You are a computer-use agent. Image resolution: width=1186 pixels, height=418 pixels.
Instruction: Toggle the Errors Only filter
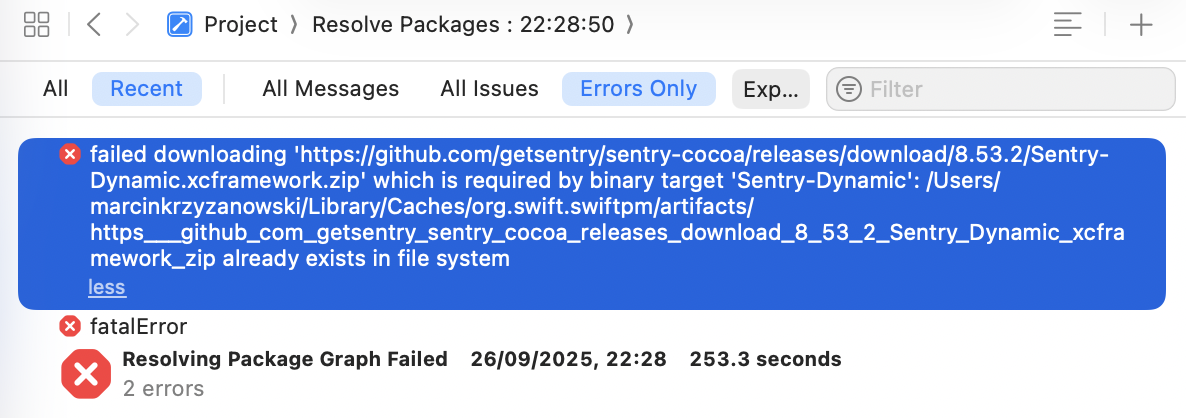click(638, 89)
